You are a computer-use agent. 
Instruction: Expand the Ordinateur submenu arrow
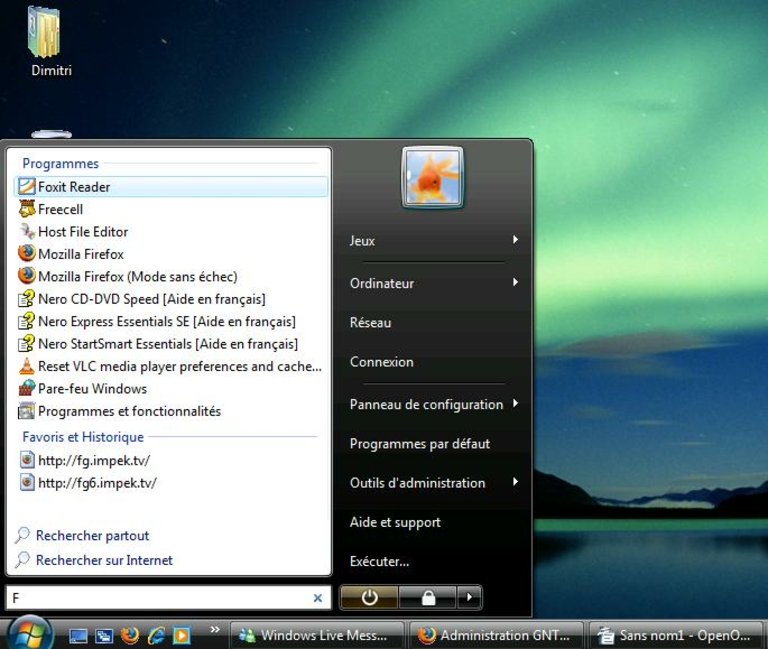pos(515,282)
